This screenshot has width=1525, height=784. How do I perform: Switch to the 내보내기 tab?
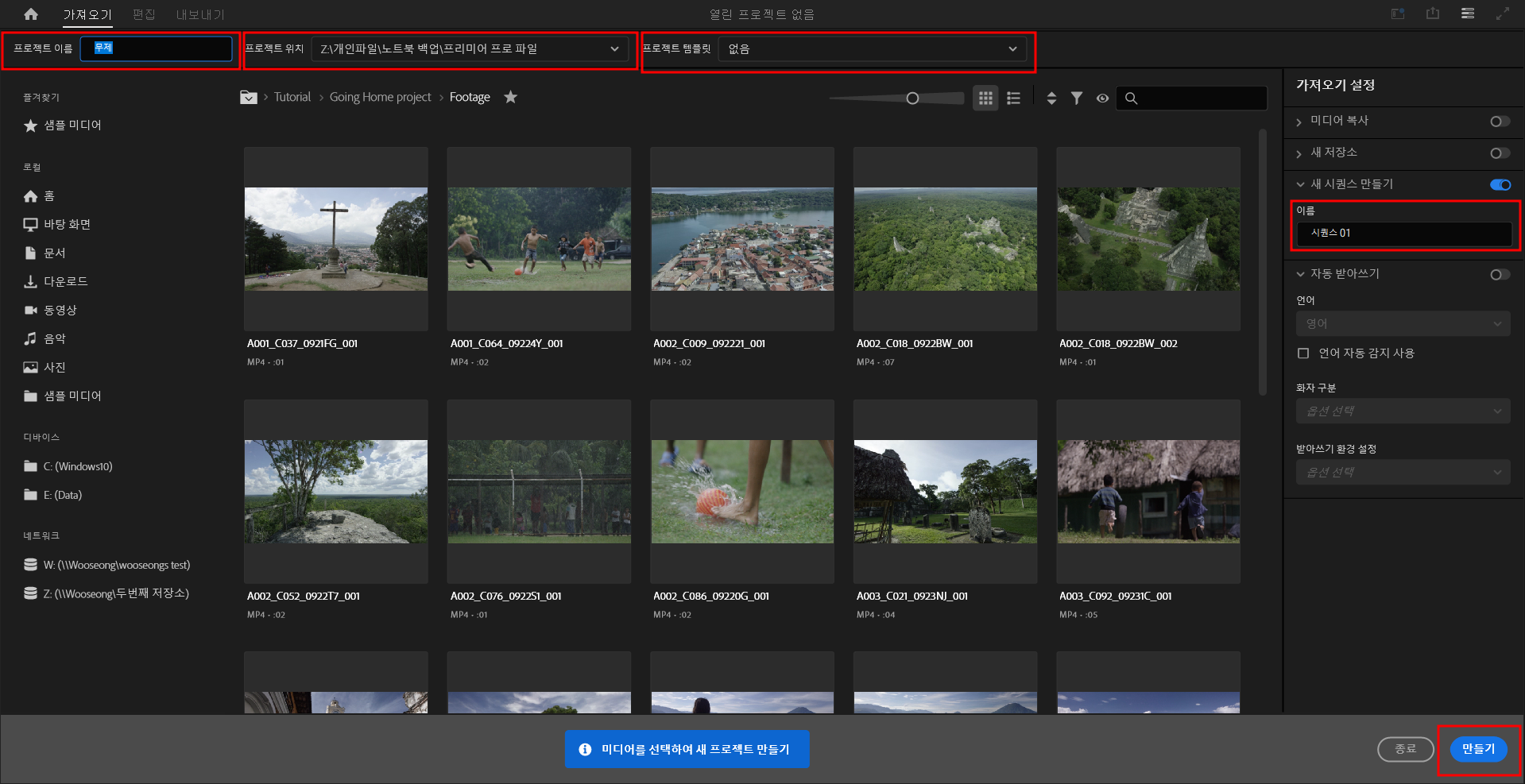200,14
